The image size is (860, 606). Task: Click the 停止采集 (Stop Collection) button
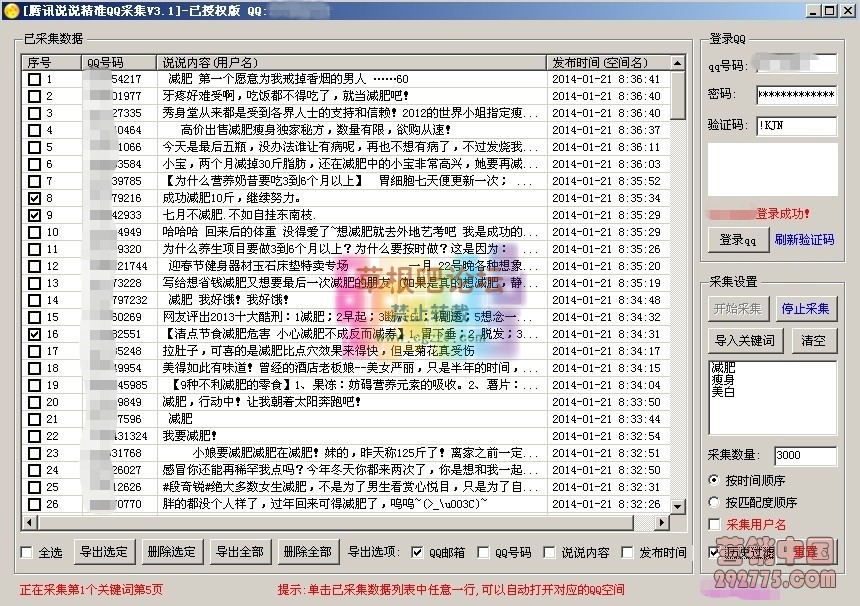[806, 307]
